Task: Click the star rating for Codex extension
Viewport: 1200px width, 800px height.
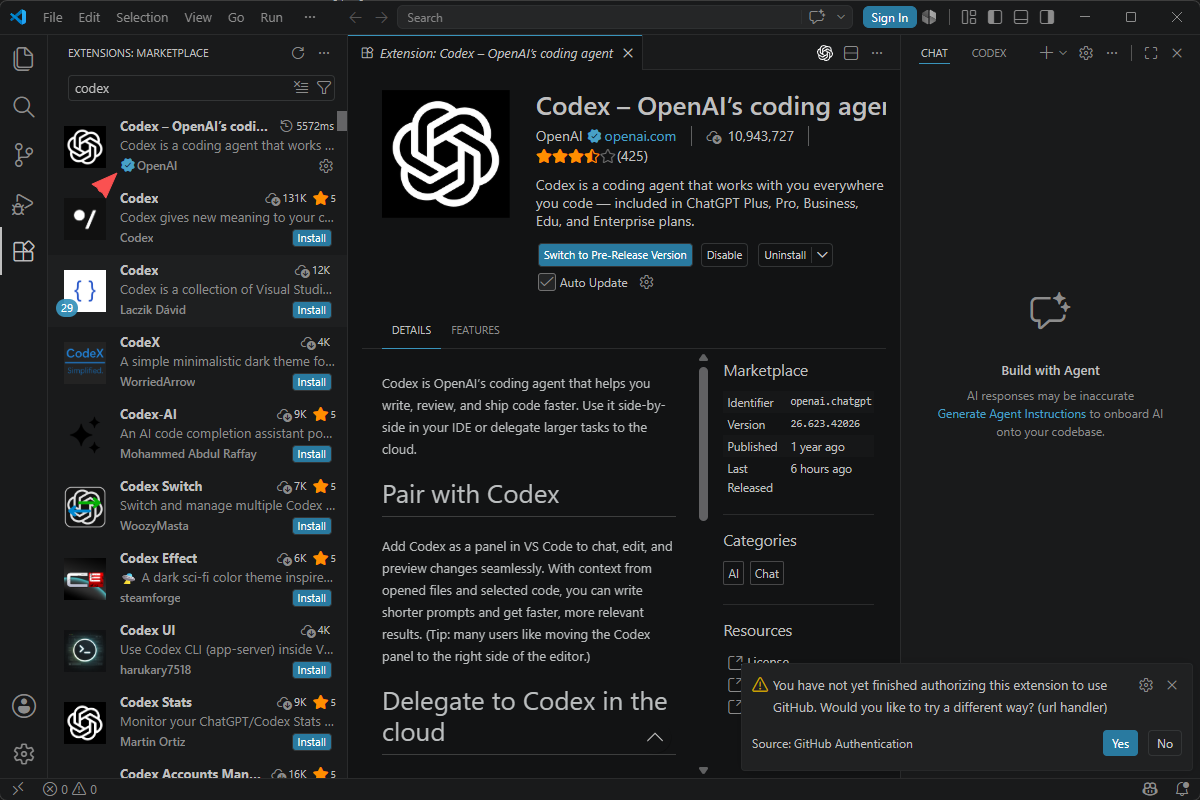Action: pos(575,156)
